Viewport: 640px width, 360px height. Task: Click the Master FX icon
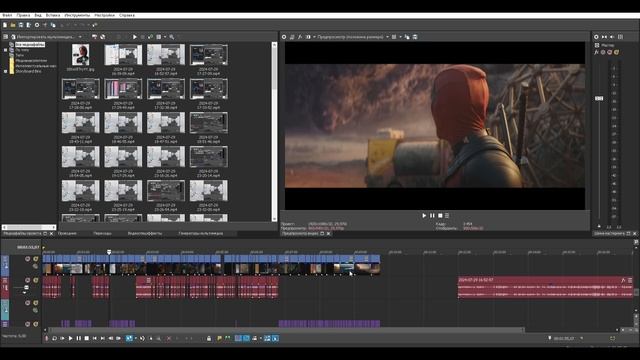596,52
